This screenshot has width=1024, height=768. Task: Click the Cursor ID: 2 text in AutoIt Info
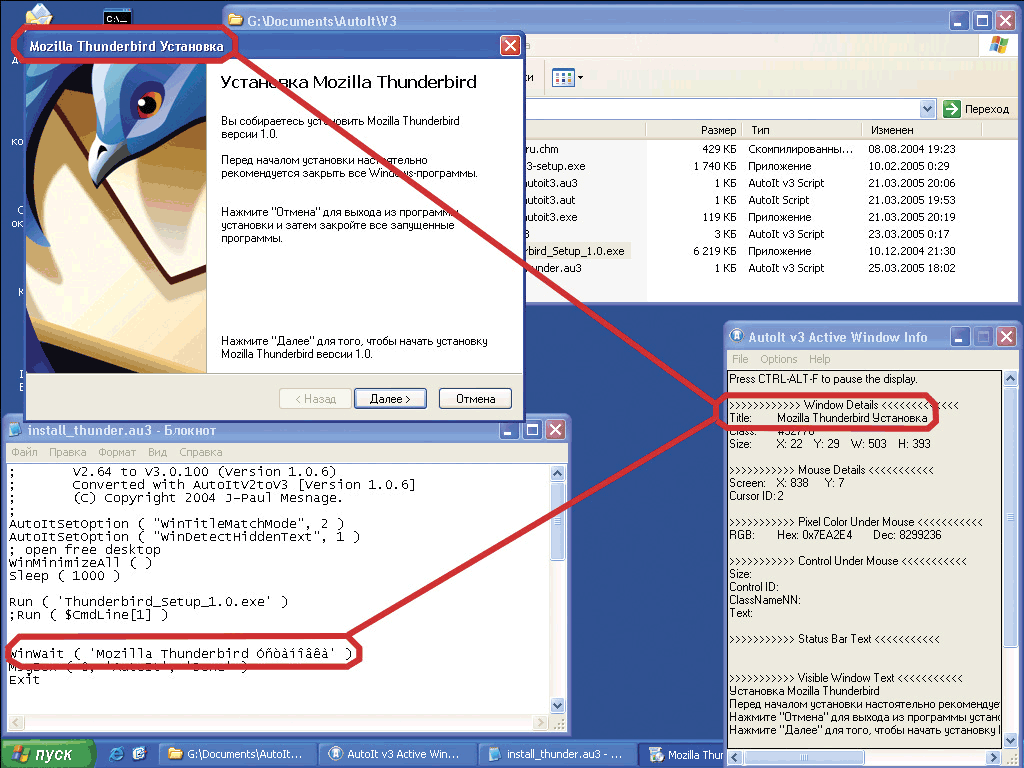pyautogui.click(x=756, y=496)
